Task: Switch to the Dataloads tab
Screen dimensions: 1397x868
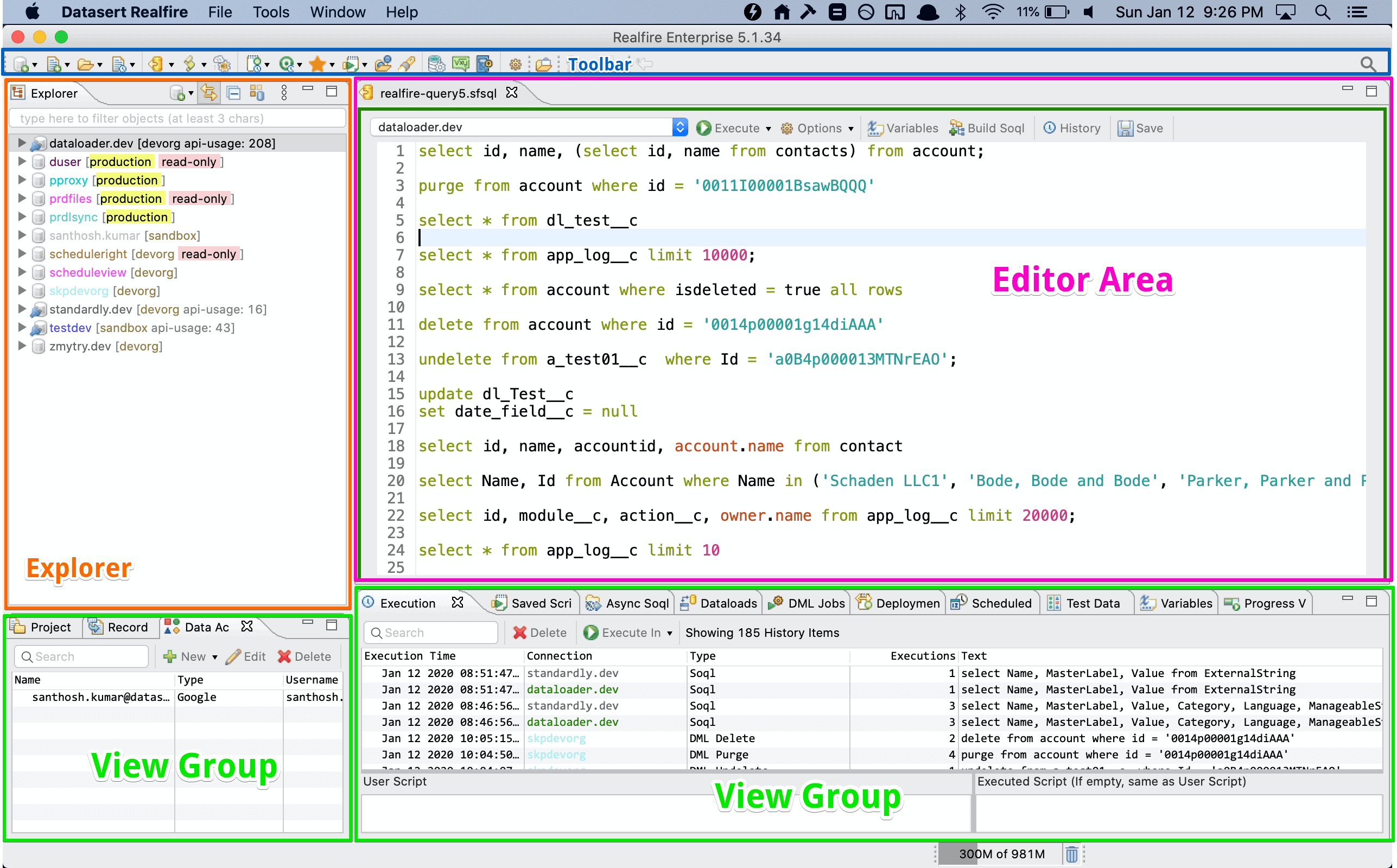Action: click(719, 603)
